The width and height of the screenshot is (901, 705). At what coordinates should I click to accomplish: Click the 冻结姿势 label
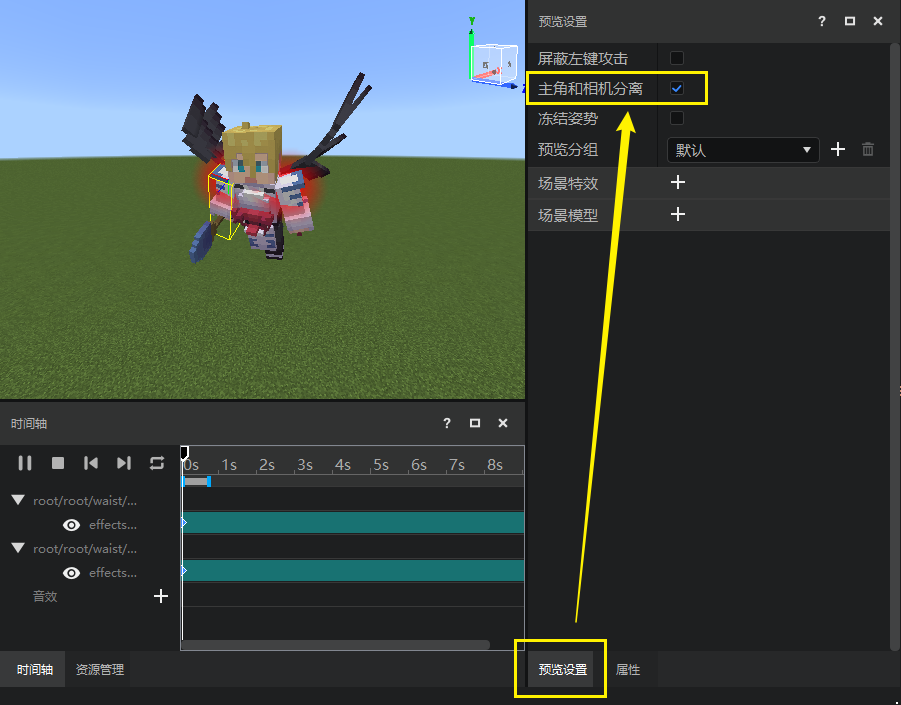point(568,119)
